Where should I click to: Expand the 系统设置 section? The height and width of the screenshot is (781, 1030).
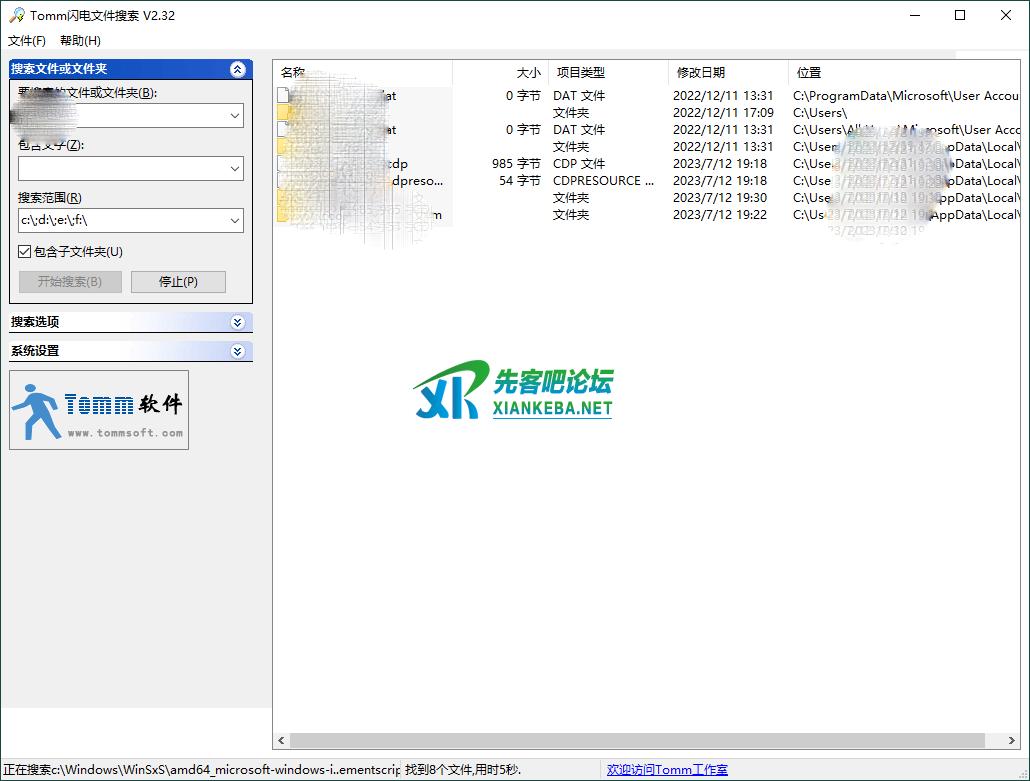(x=237, y=351)
